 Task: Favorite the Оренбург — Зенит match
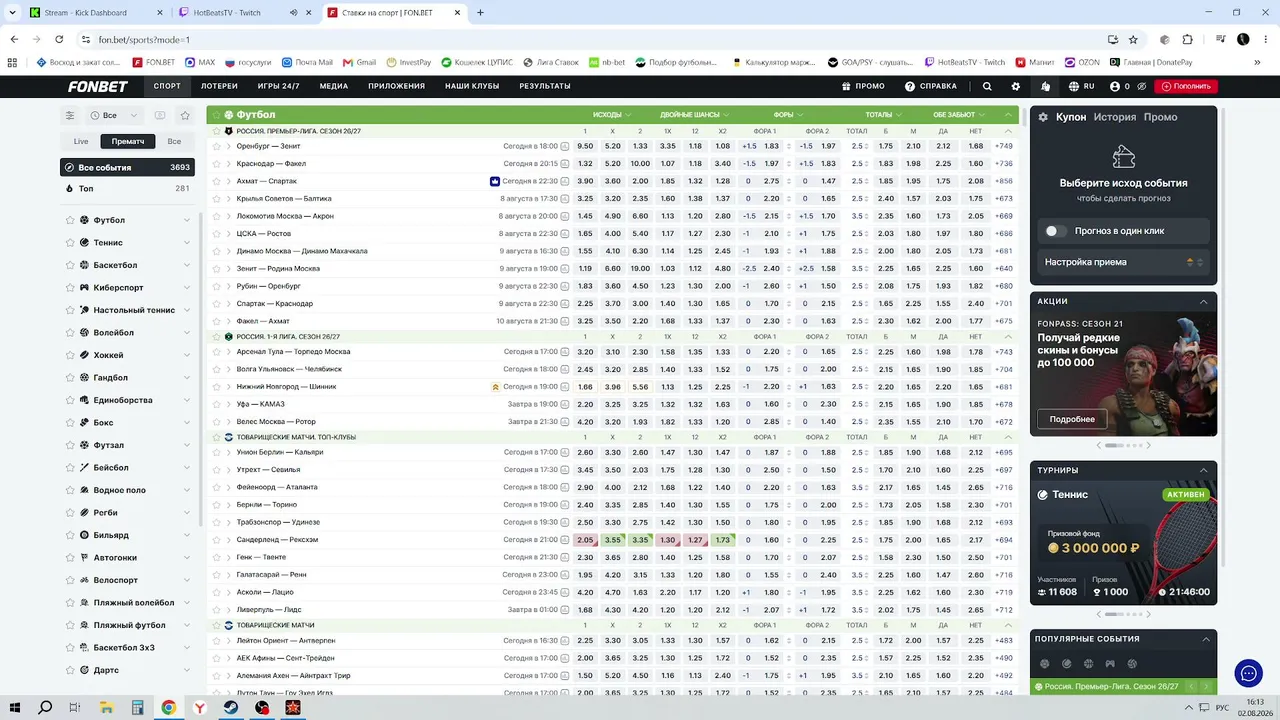215,146
